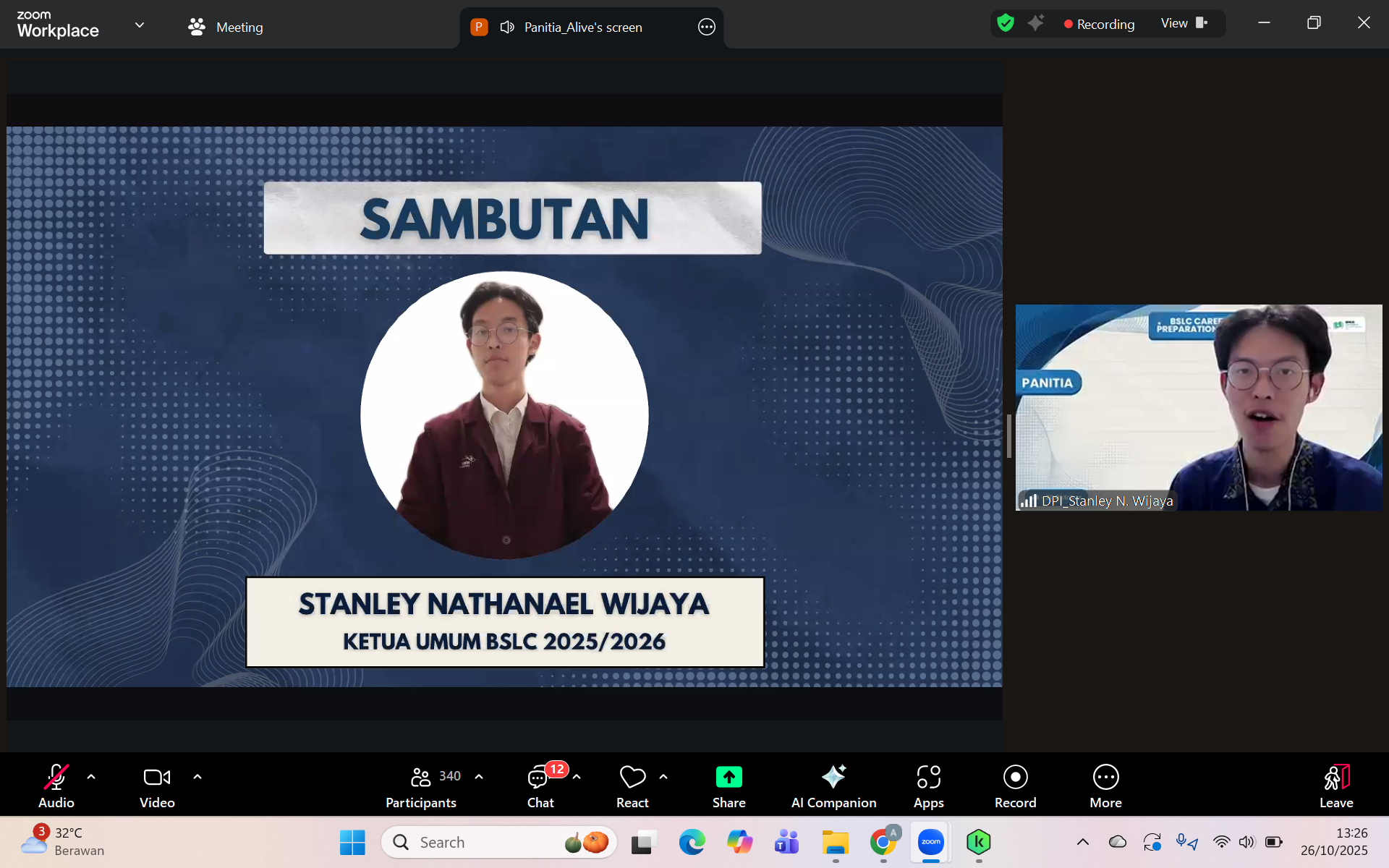Screen dimensions: 1389x868
Task: Expand video options chevron next to Video
Action: coord(197,777)
